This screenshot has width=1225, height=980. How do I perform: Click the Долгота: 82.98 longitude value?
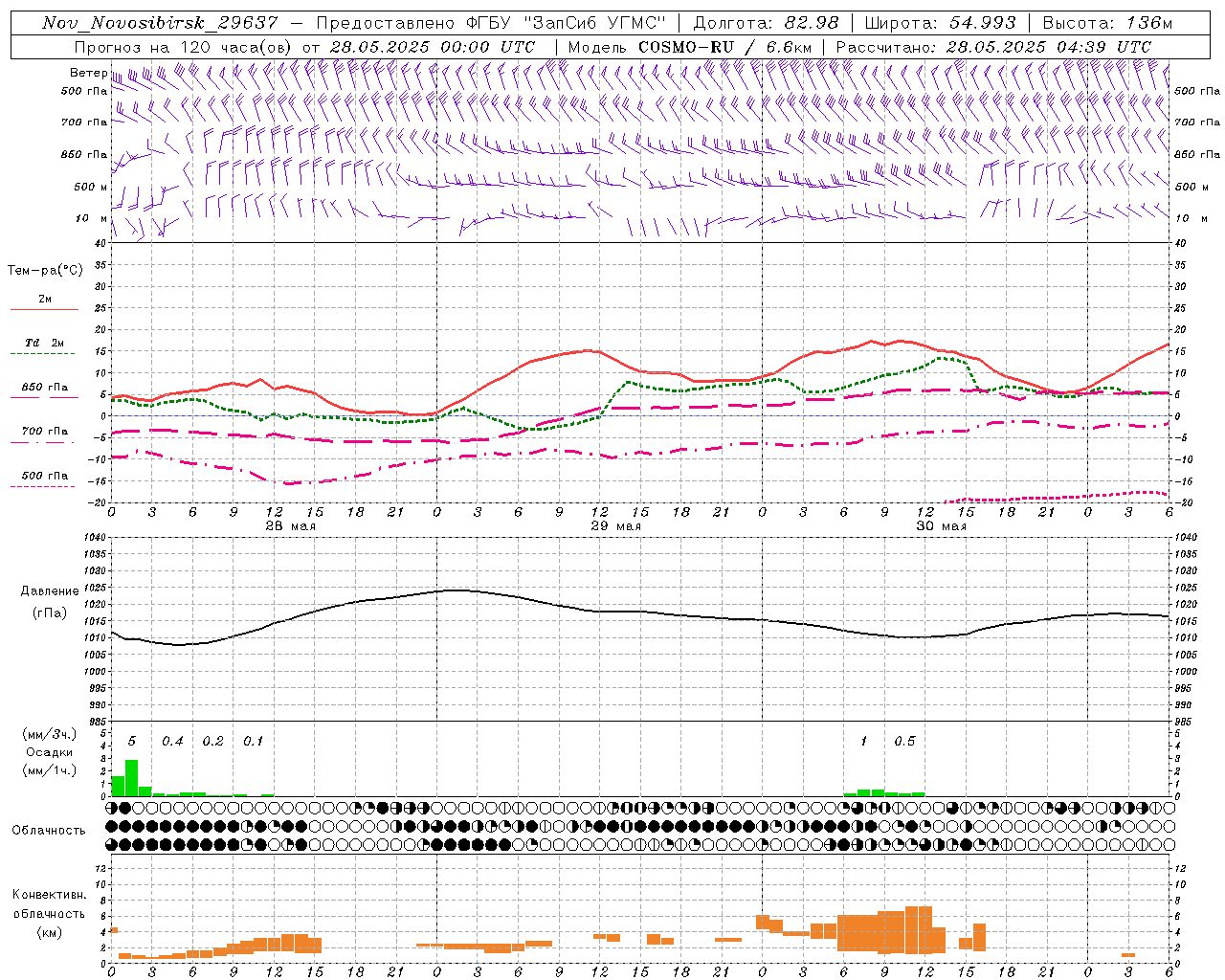[x=766, y=23]
